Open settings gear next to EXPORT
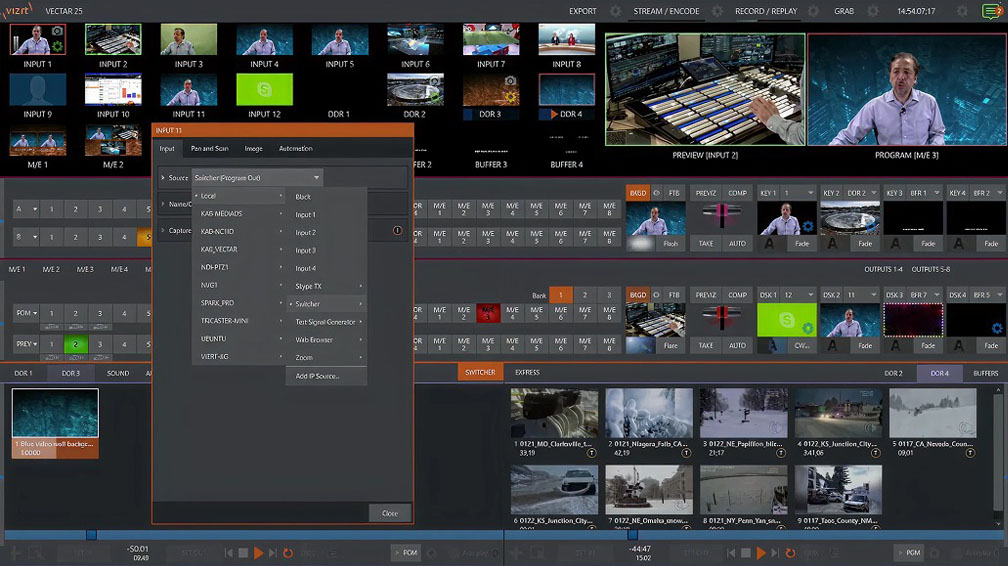This screenshot has height=566, width=1008. click(618, 11)
